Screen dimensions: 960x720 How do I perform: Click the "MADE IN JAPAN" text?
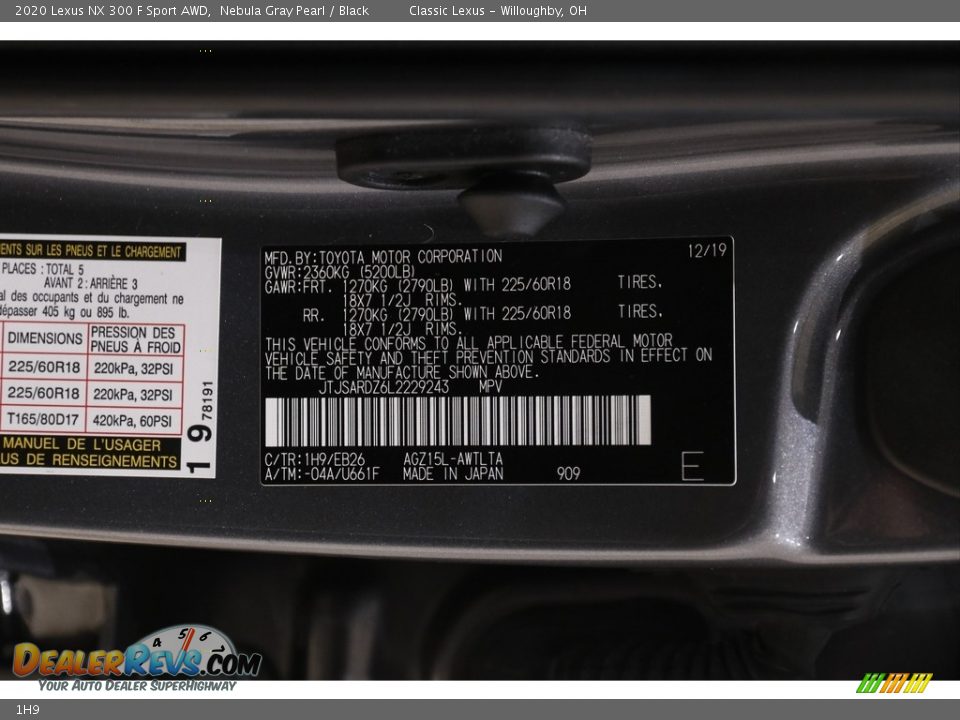pos(453,474)
